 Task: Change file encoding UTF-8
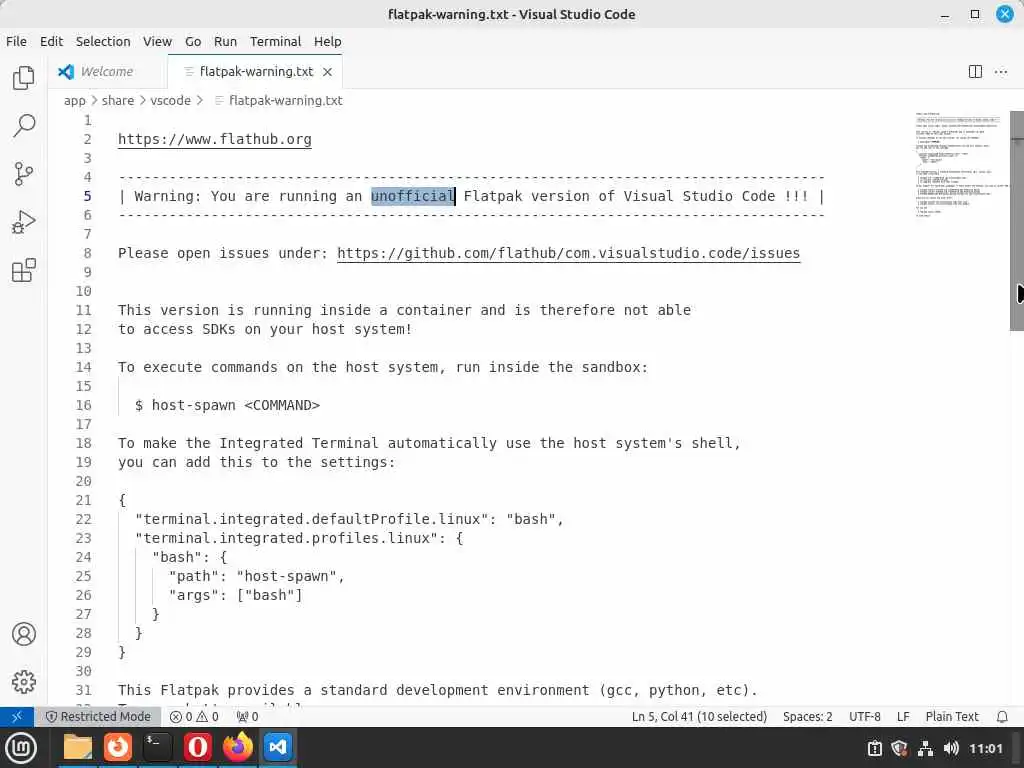[865, 716]
